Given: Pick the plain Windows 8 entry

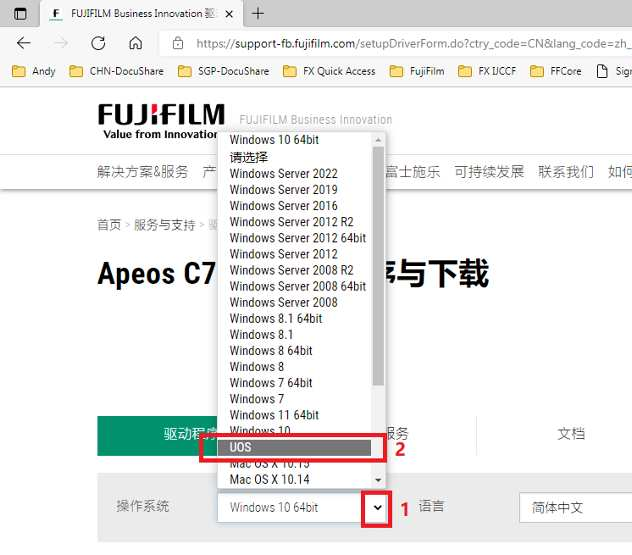Looking at the screenshot, I should [294, 367].
